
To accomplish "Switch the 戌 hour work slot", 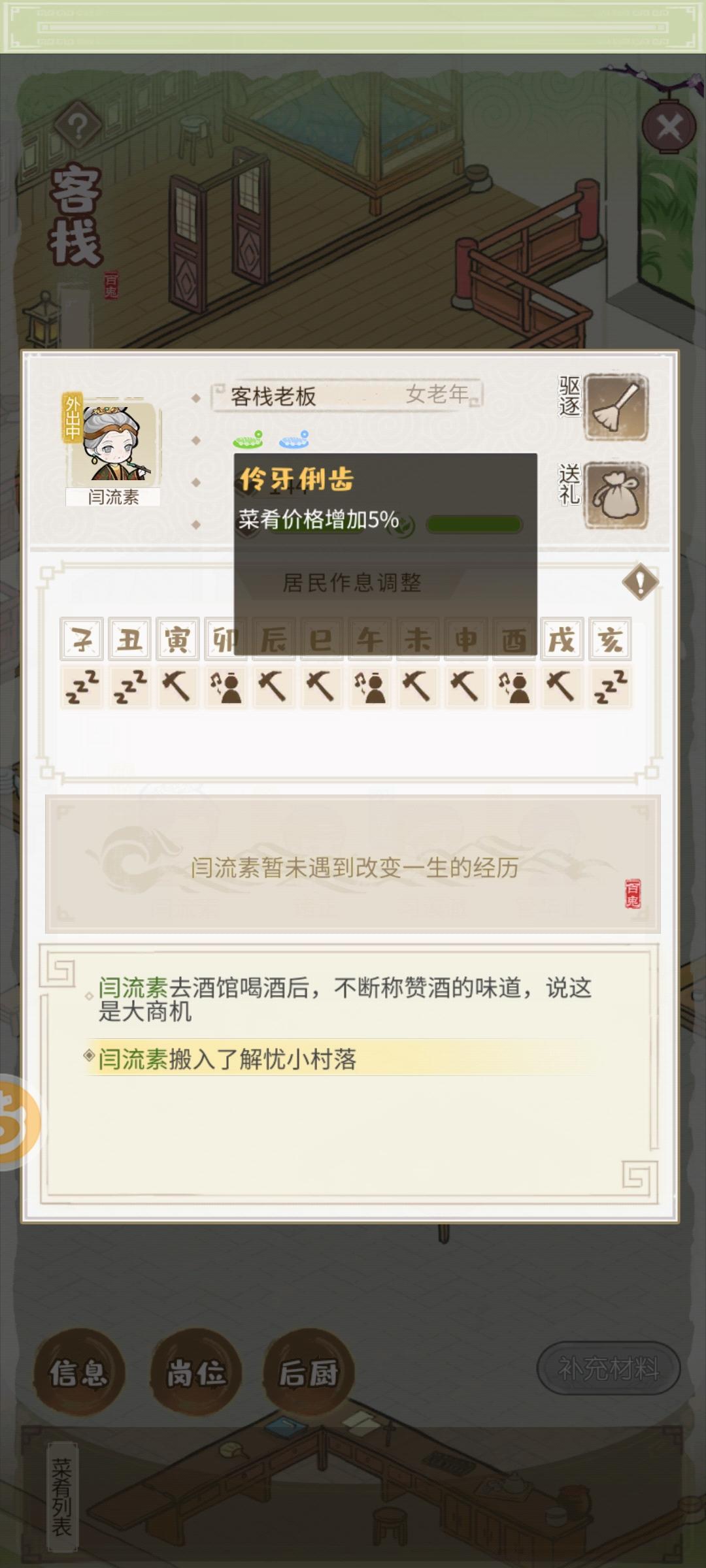I will pos(562,687).
